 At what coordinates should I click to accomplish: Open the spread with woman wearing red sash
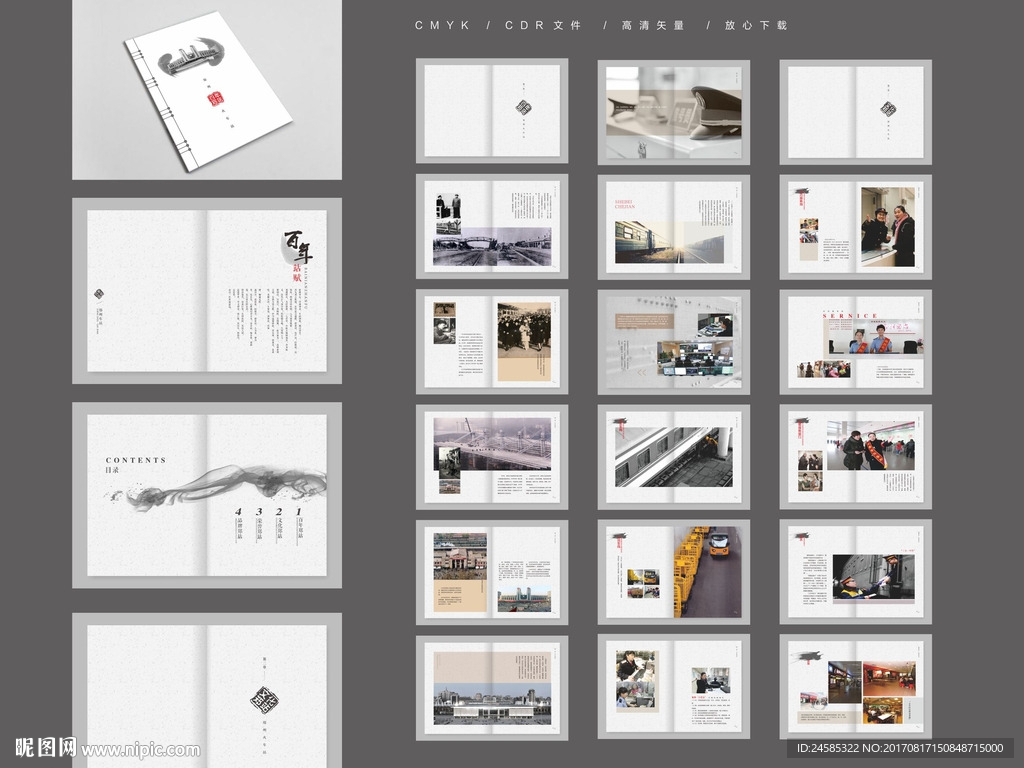tap(856, 456)
